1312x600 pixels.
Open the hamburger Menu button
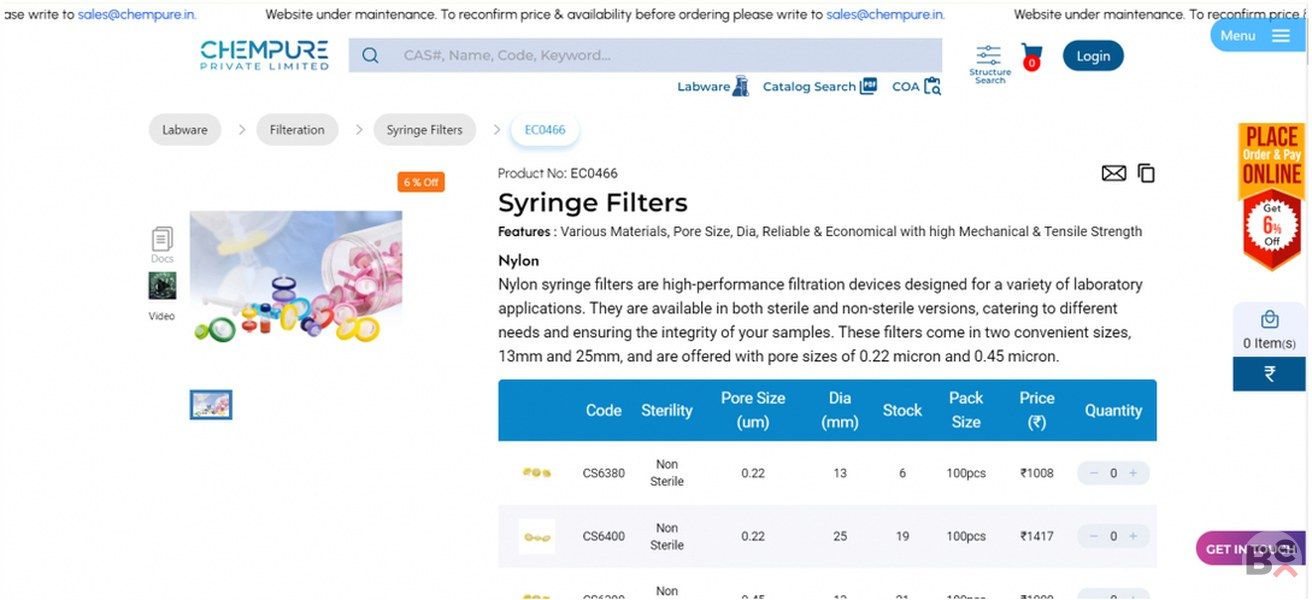tap(1256, 36)
